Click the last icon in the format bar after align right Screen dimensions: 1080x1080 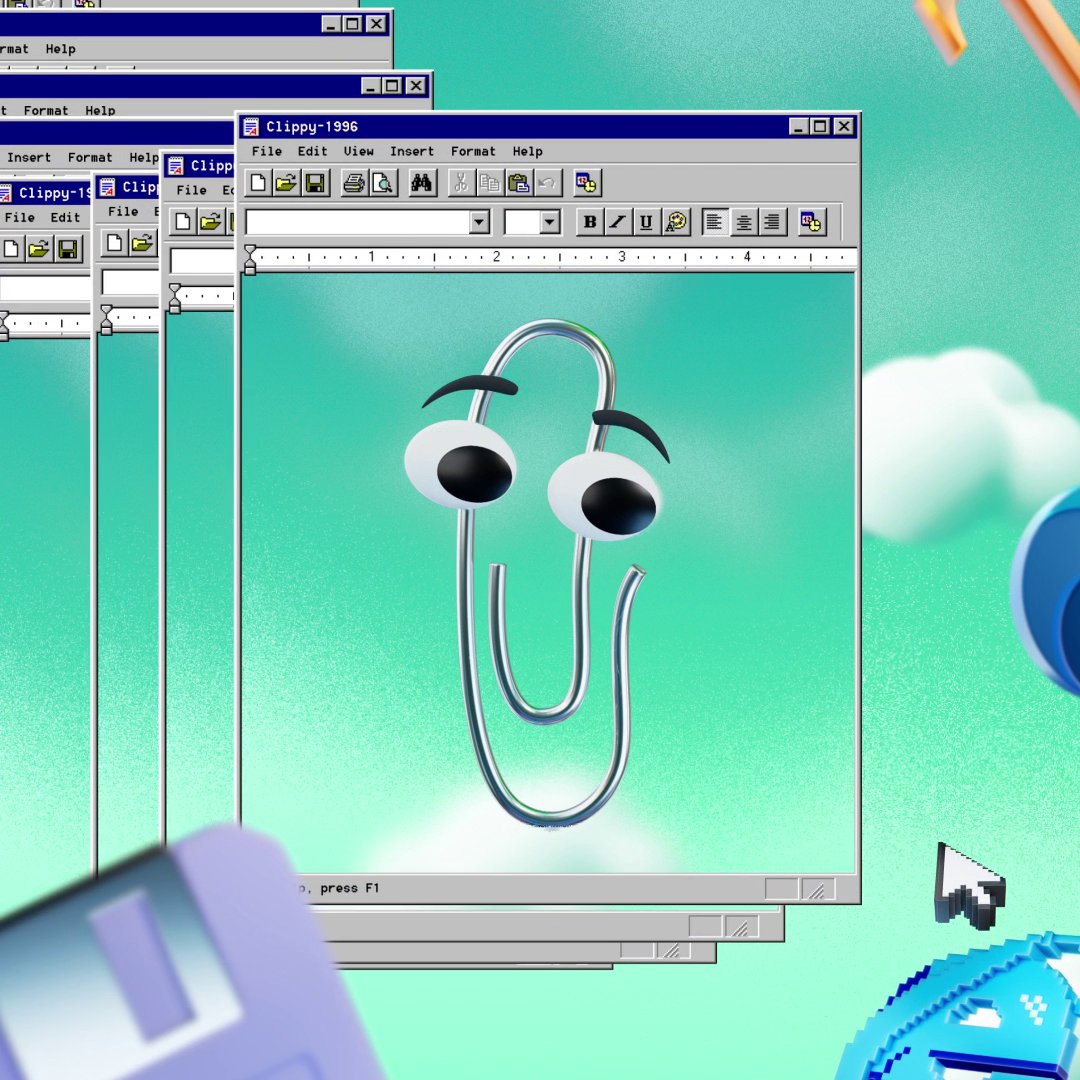(x=811, y=222)
